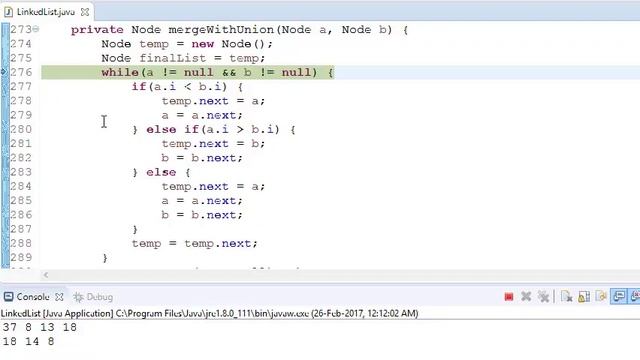The image size is (640, 360).
Task: Click the Remove Launch single X icon
Action: click(x=526, y=297)
